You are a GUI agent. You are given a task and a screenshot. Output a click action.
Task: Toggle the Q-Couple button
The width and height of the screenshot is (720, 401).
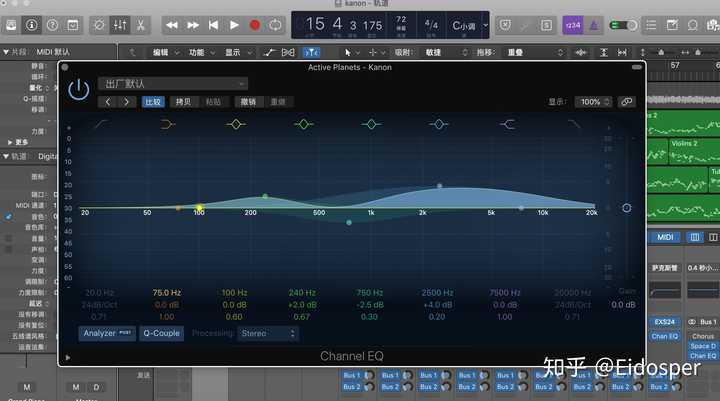161,333
